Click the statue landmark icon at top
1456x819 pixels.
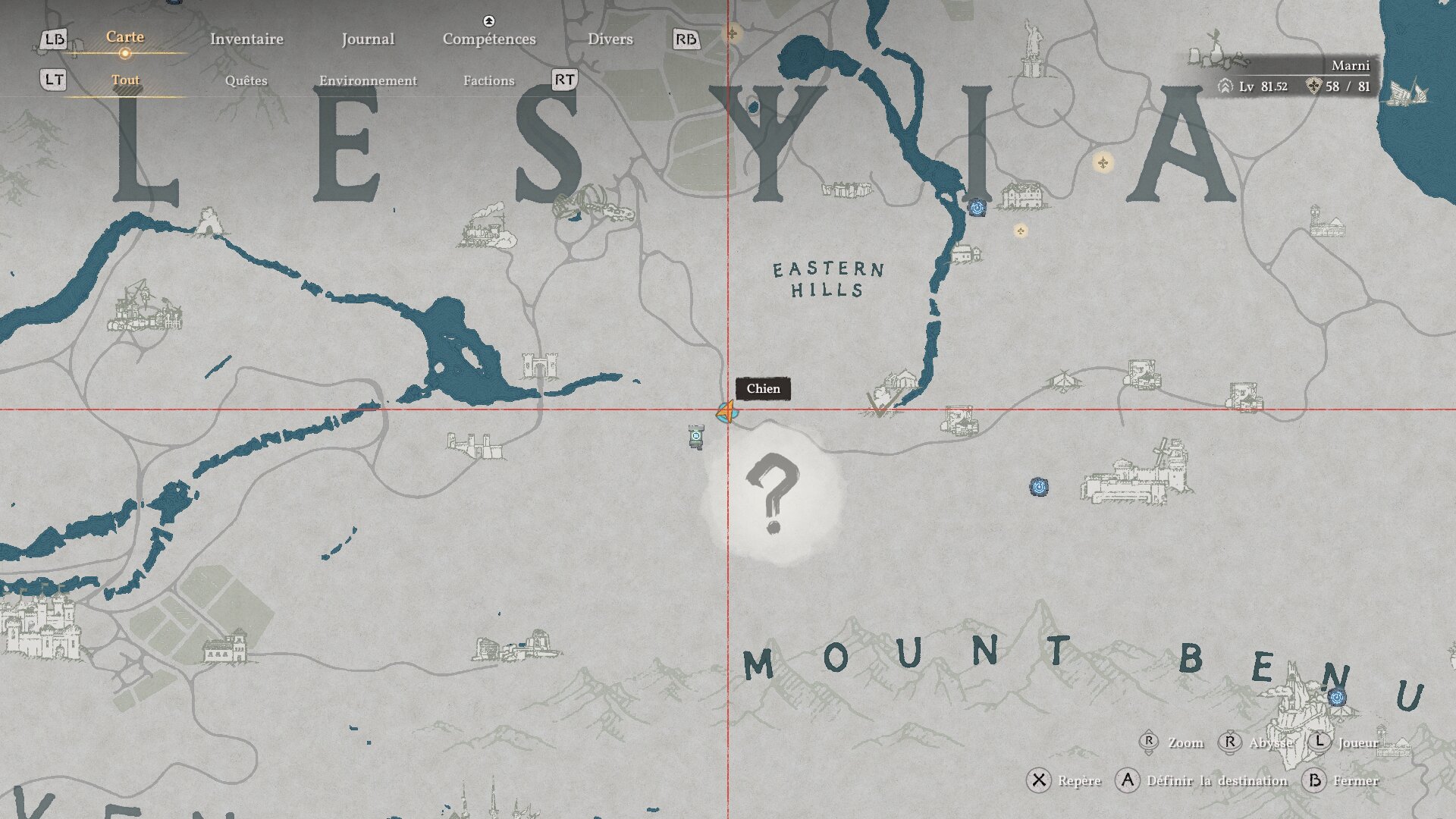(x=1031, y=49)
